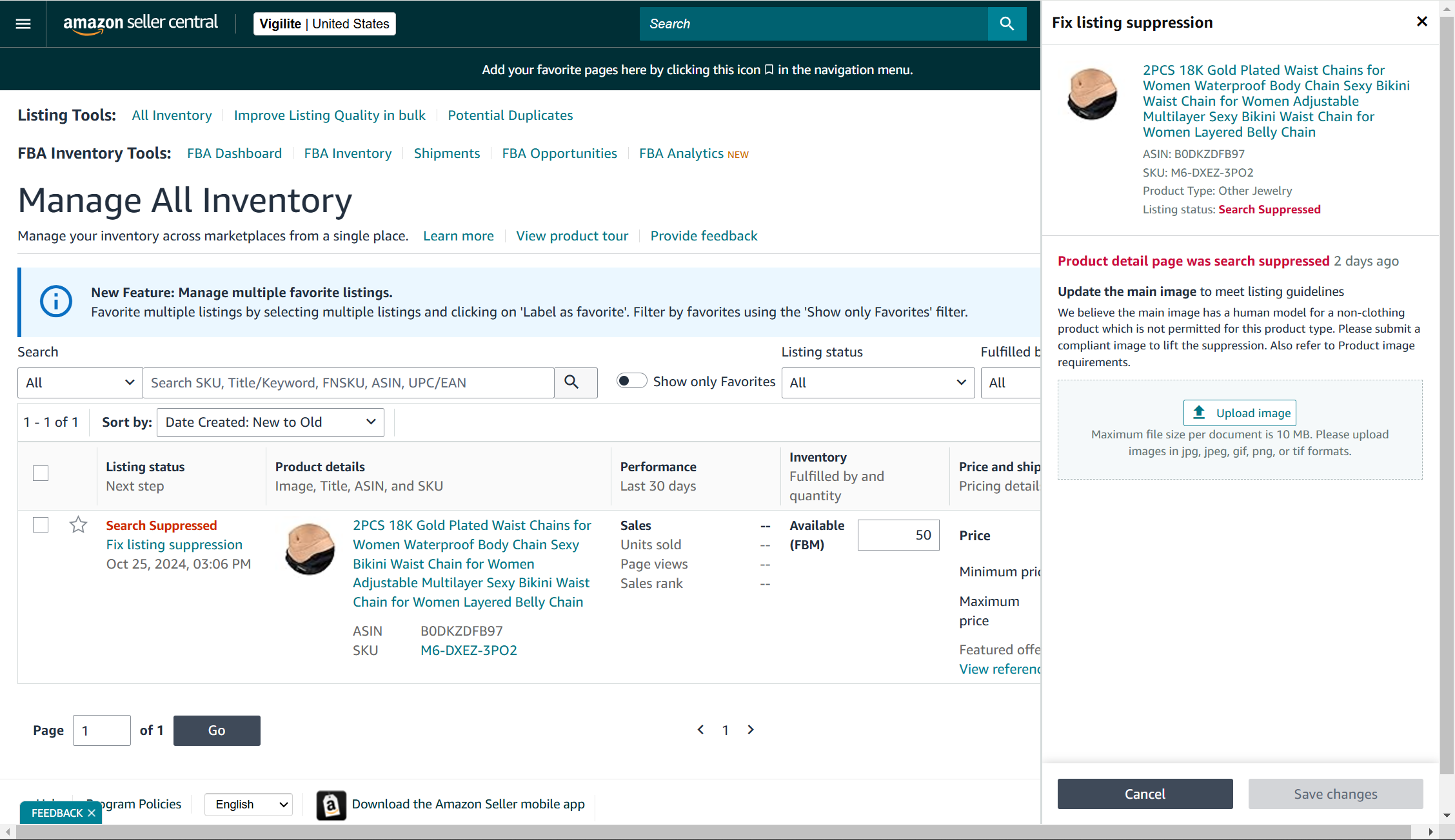Open the hamburger navigation menu
Image resolution: width=1455 pixels, height=840 pixels.
[x=23, y=24]
